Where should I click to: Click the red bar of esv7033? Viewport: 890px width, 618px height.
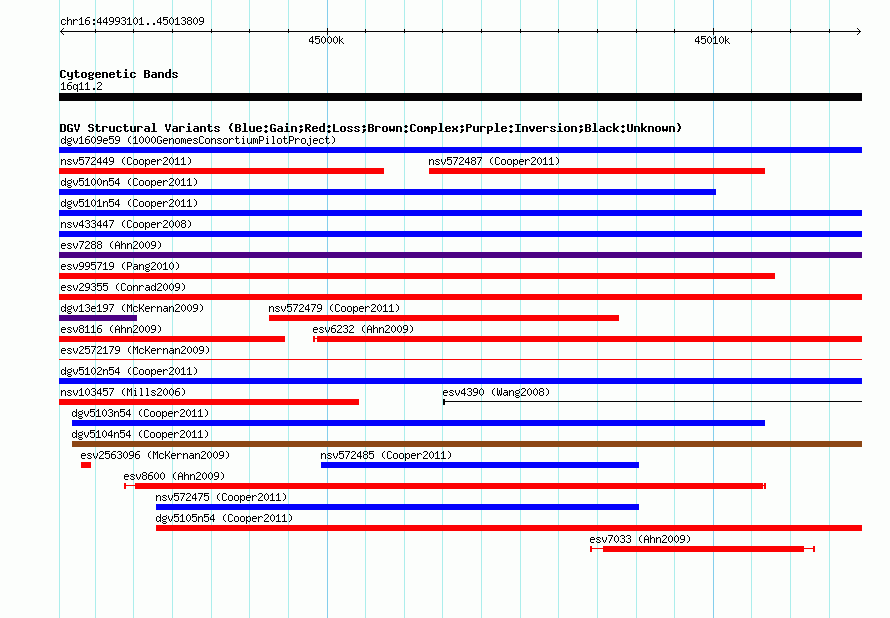(703, 549)
